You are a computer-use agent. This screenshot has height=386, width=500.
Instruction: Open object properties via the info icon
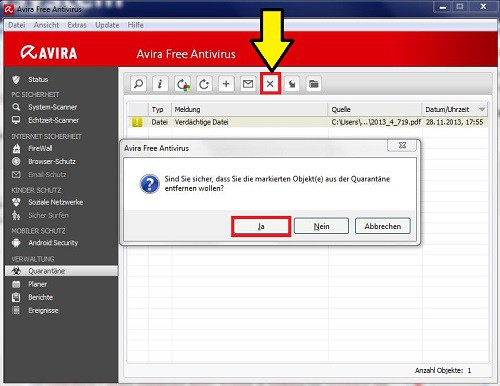pyautogui.click(x=160, y=84)
